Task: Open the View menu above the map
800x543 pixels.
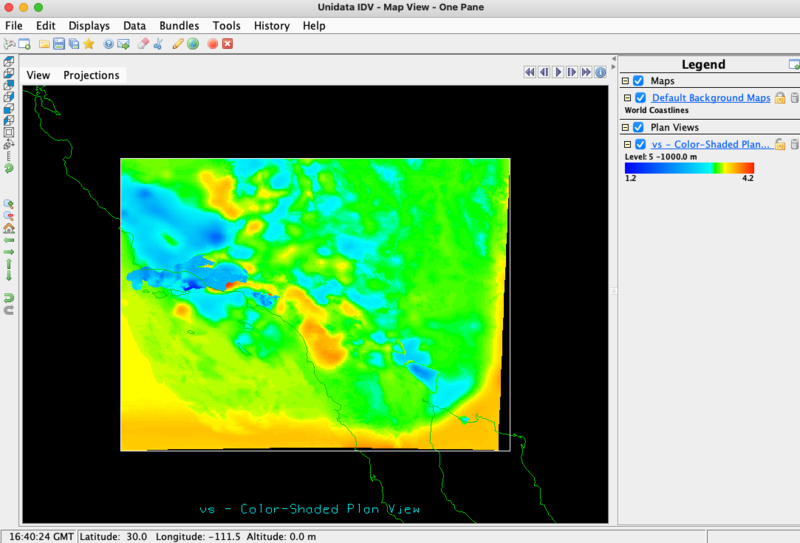Action: [x=38, y=75]
